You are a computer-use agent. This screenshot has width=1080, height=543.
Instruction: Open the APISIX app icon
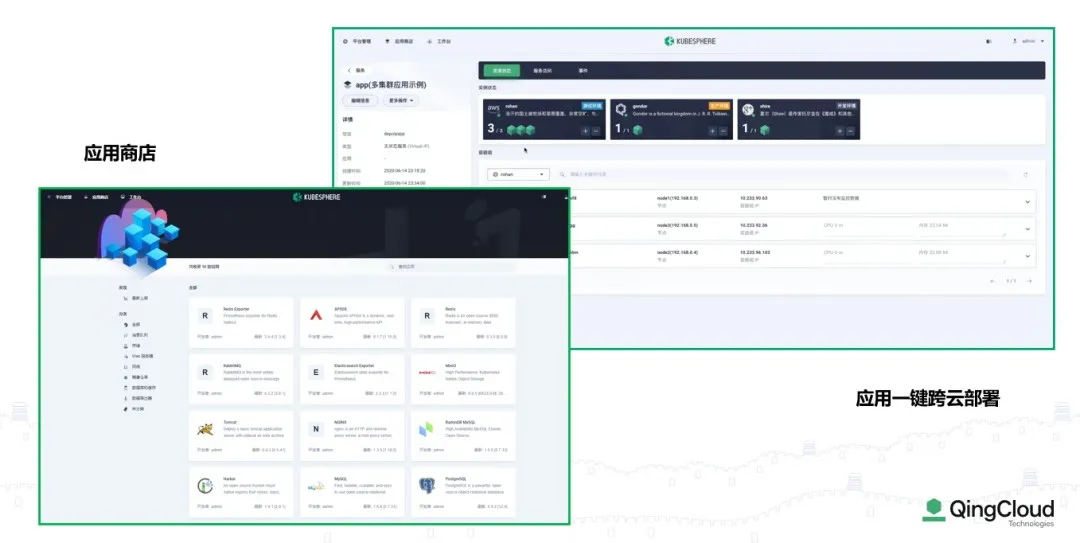(x=315, y=316)
